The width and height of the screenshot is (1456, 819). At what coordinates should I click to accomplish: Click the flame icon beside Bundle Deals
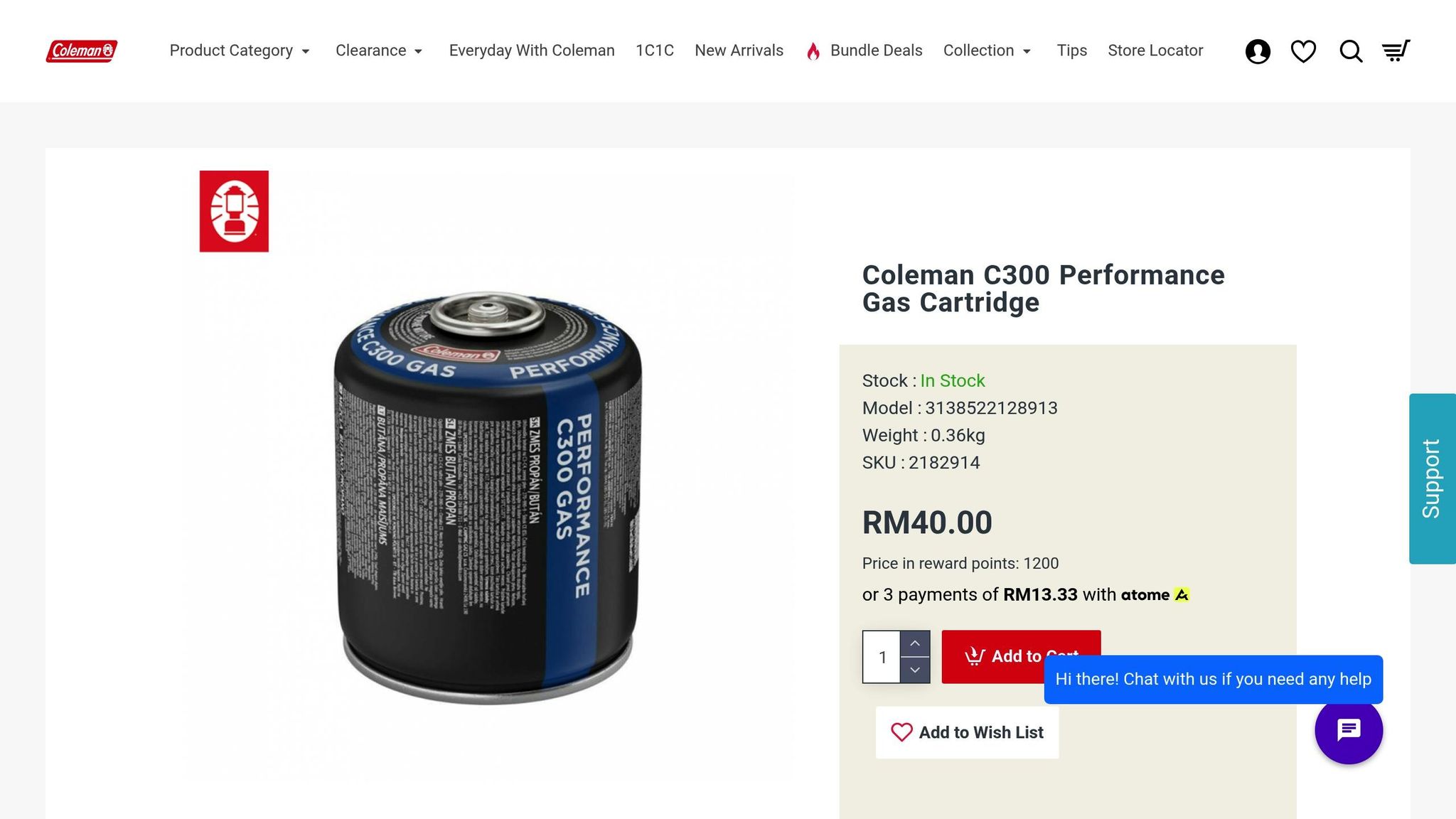(813, 50)
